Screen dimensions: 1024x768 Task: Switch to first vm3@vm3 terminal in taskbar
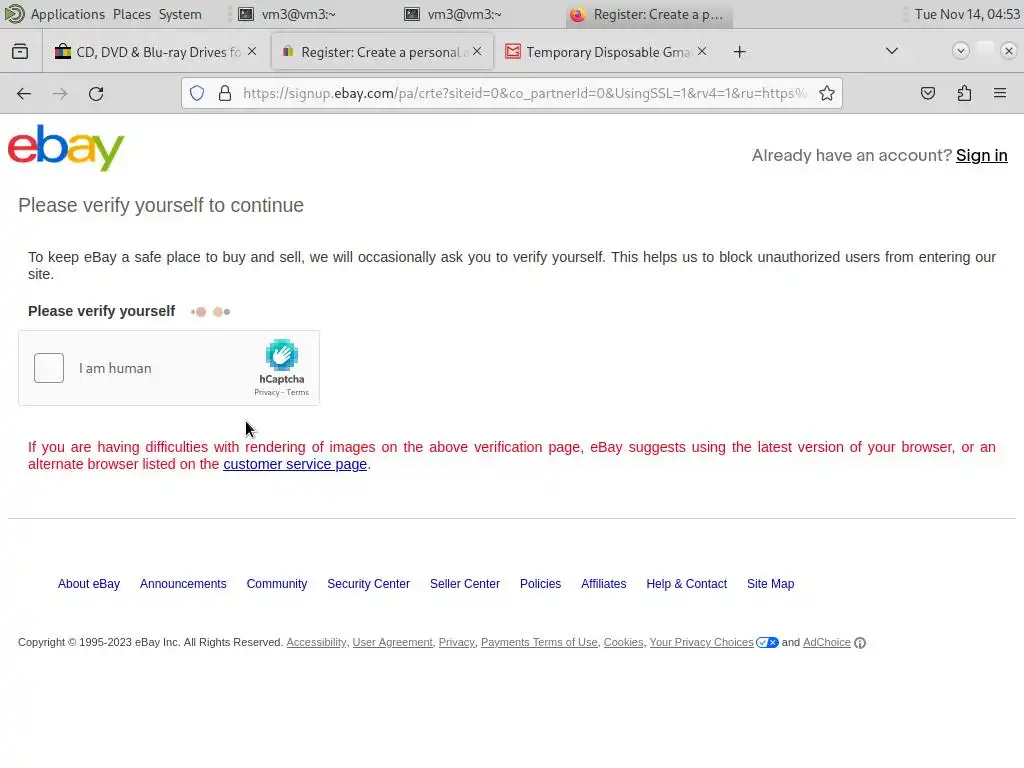point(287,14)
